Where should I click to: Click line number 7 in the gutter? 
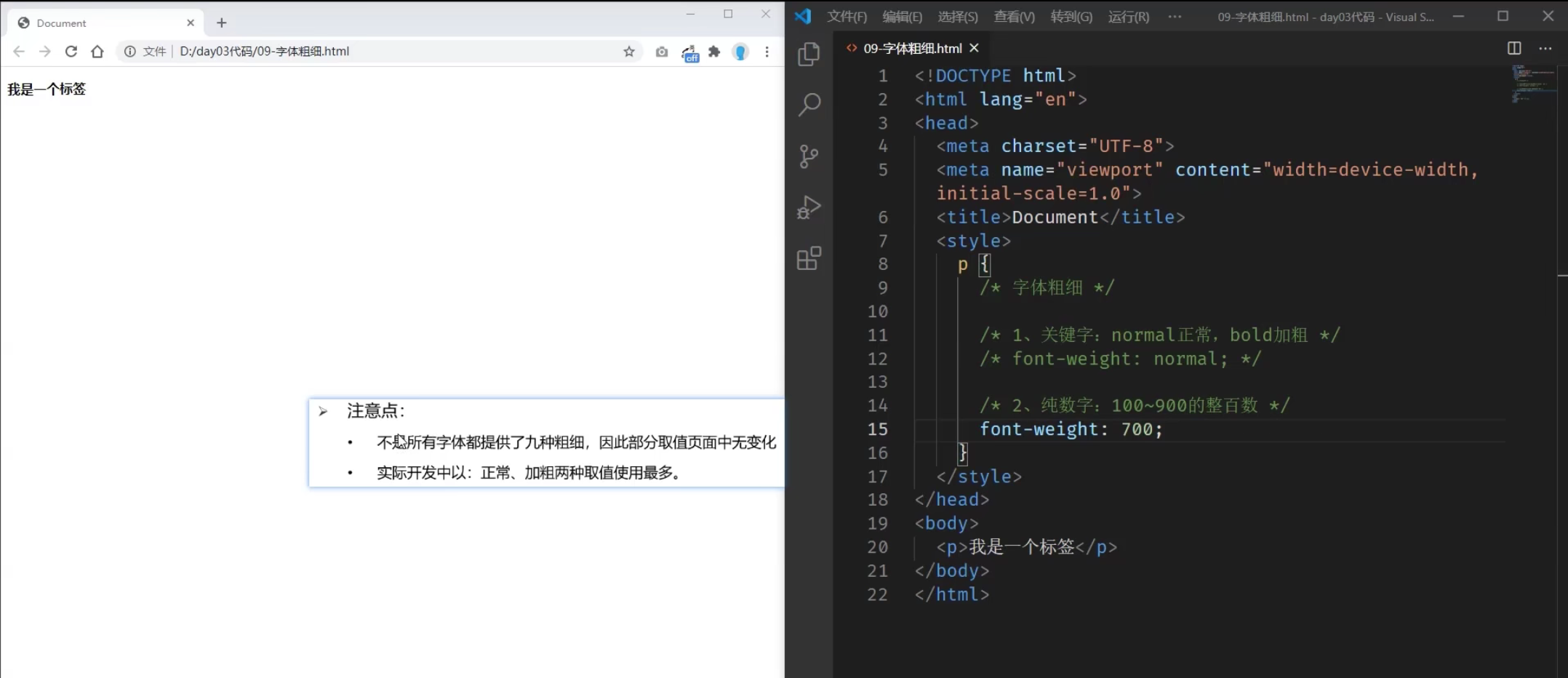tap(882, 241)
